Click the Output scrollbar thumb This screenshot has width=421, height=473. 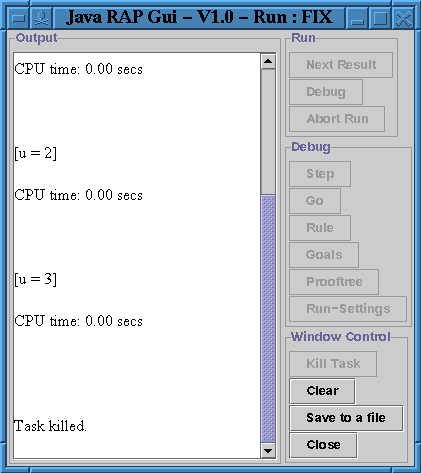point(268,319)
